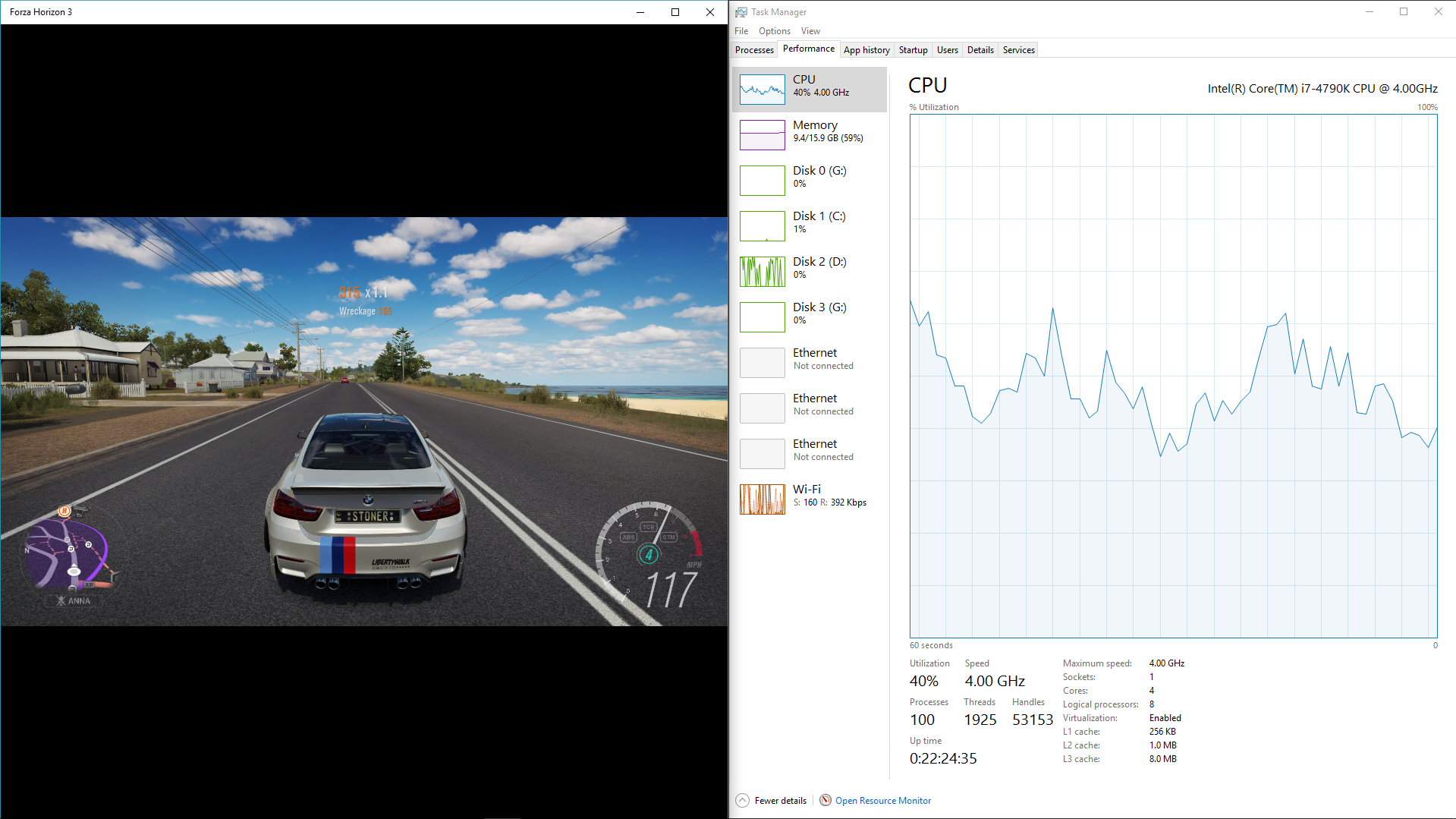Select the CPU mini graph thumbnail

point(762,90)
